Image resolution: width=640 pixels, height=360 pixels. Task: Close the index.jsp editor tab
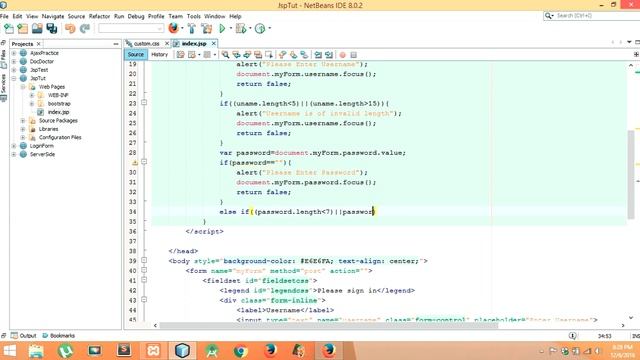click(213, 43)
